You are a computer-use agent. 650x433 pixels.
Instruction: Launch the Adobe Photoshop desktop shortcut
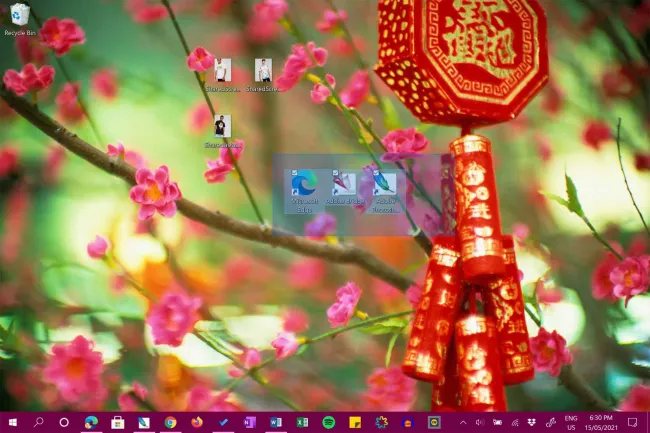point(384,185)
